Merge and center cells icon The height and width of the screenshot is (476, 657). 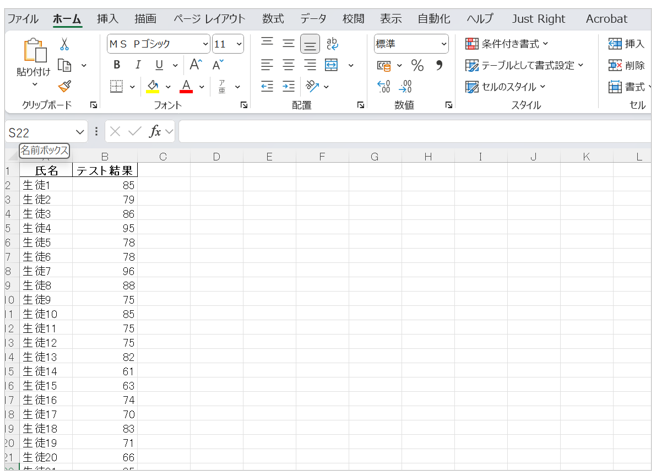[331, 65]
